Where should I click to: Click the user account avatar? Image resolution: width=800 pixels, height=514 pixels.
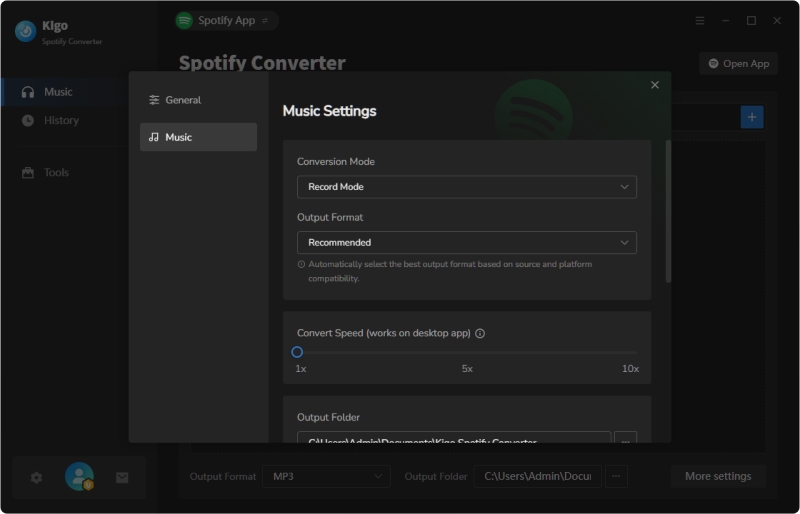point(79,477)
